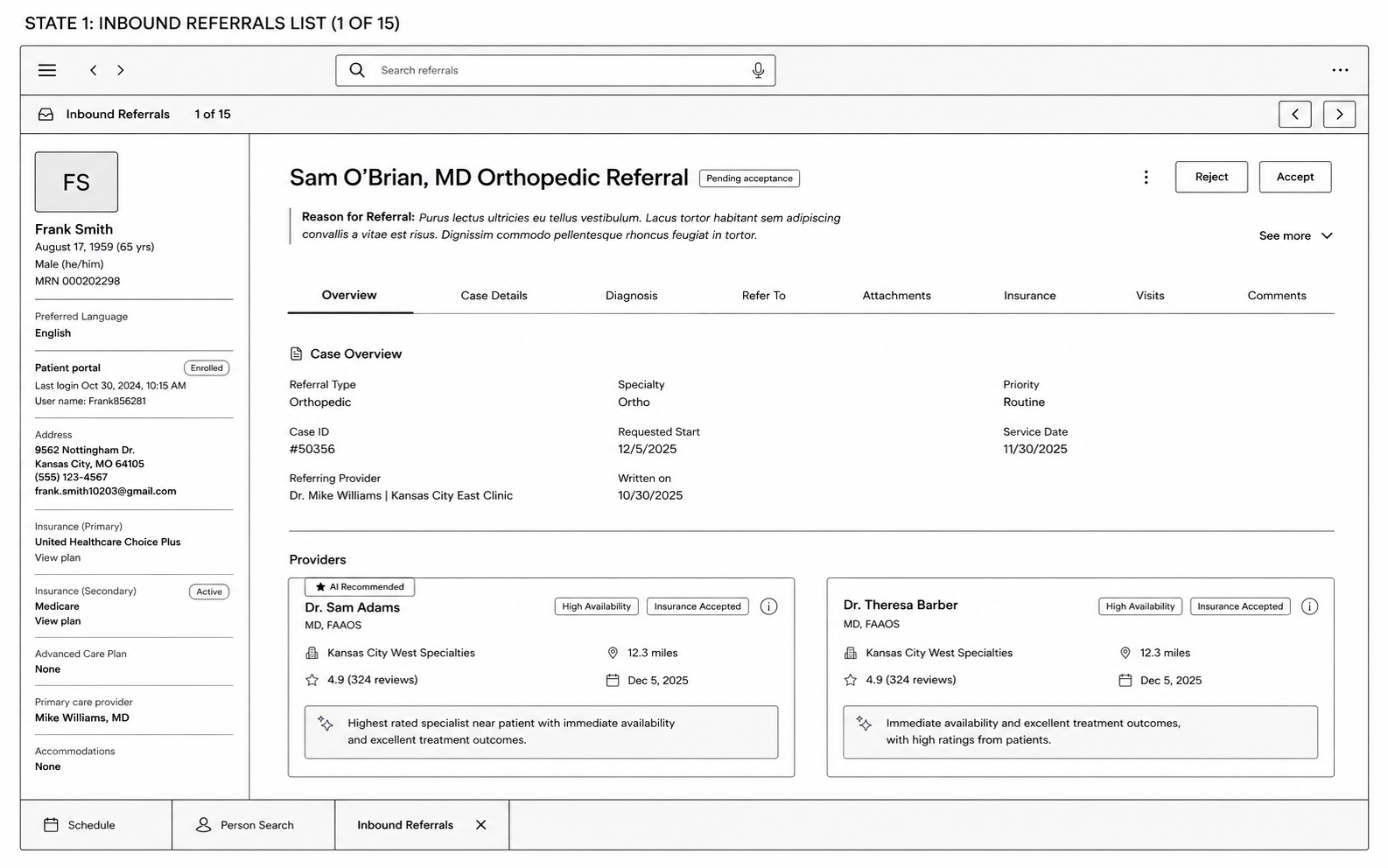Click location pin on Theresa Barber card
This screenshot has width=1388, height=868.
click(x=1125, y=653)
